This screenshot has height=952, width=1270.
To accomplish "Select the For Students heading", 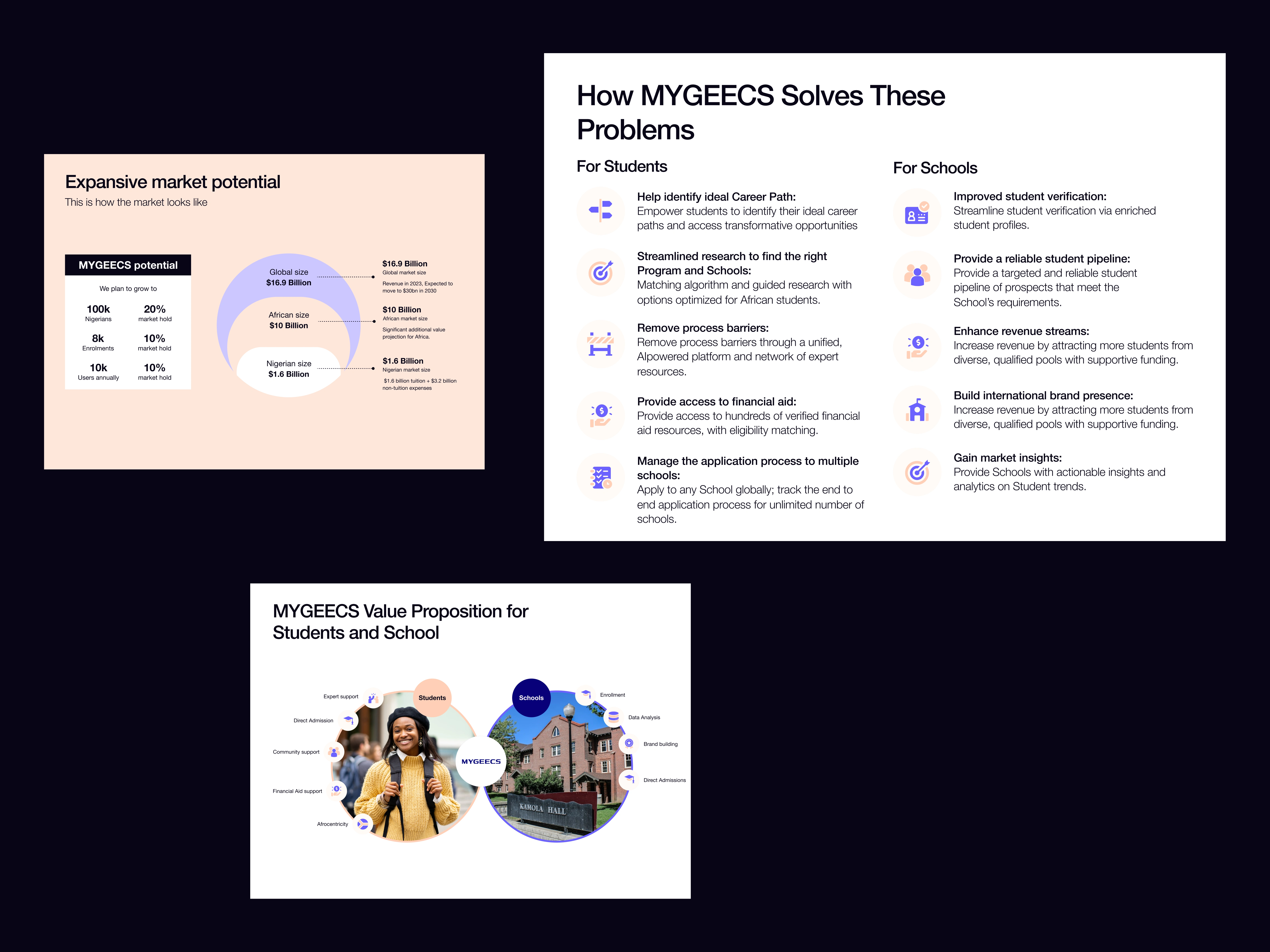I will pyautogui.click(x=622, y=166).
